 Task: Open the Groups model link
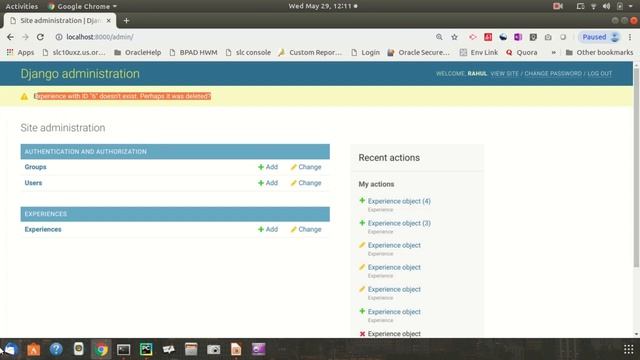coord(36,167)
